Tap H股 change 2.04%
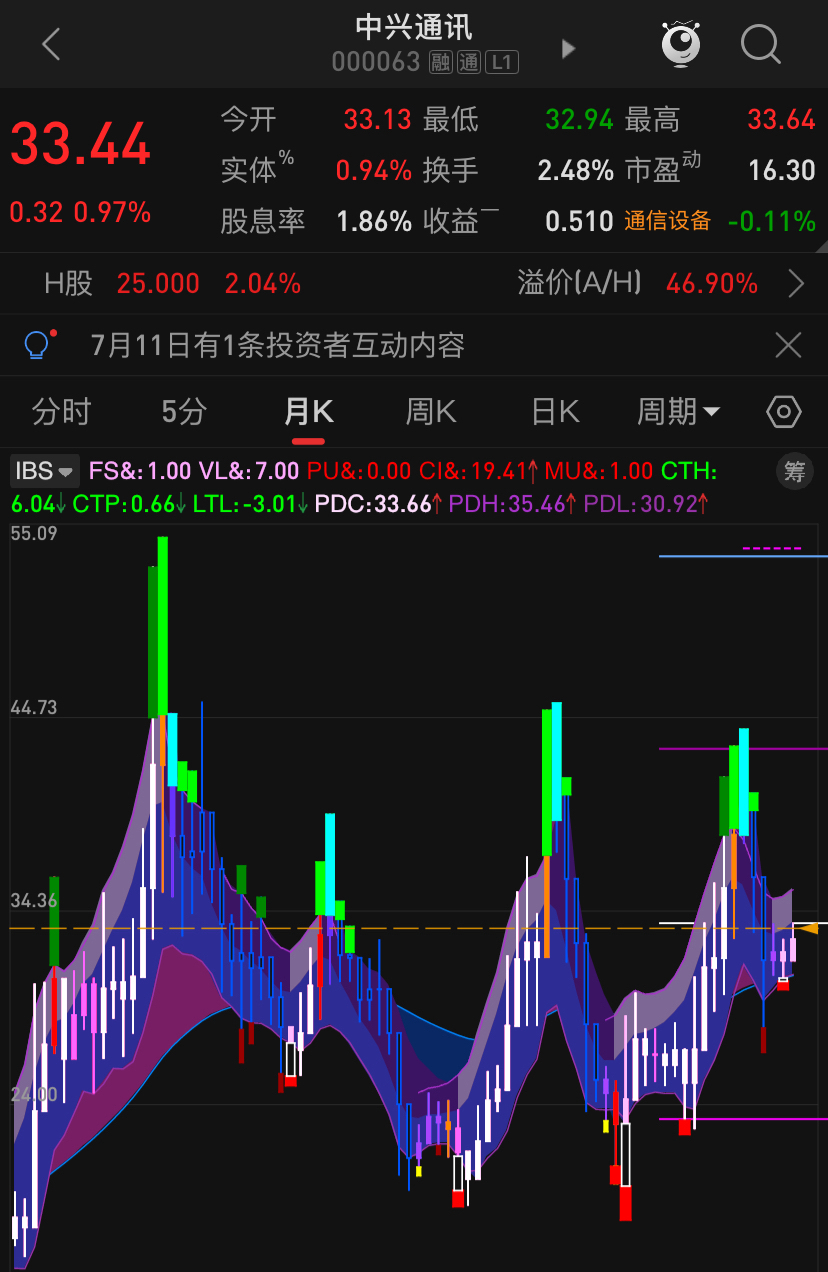This screenshot has height=1272, width=828. click(x=263, y=284)
